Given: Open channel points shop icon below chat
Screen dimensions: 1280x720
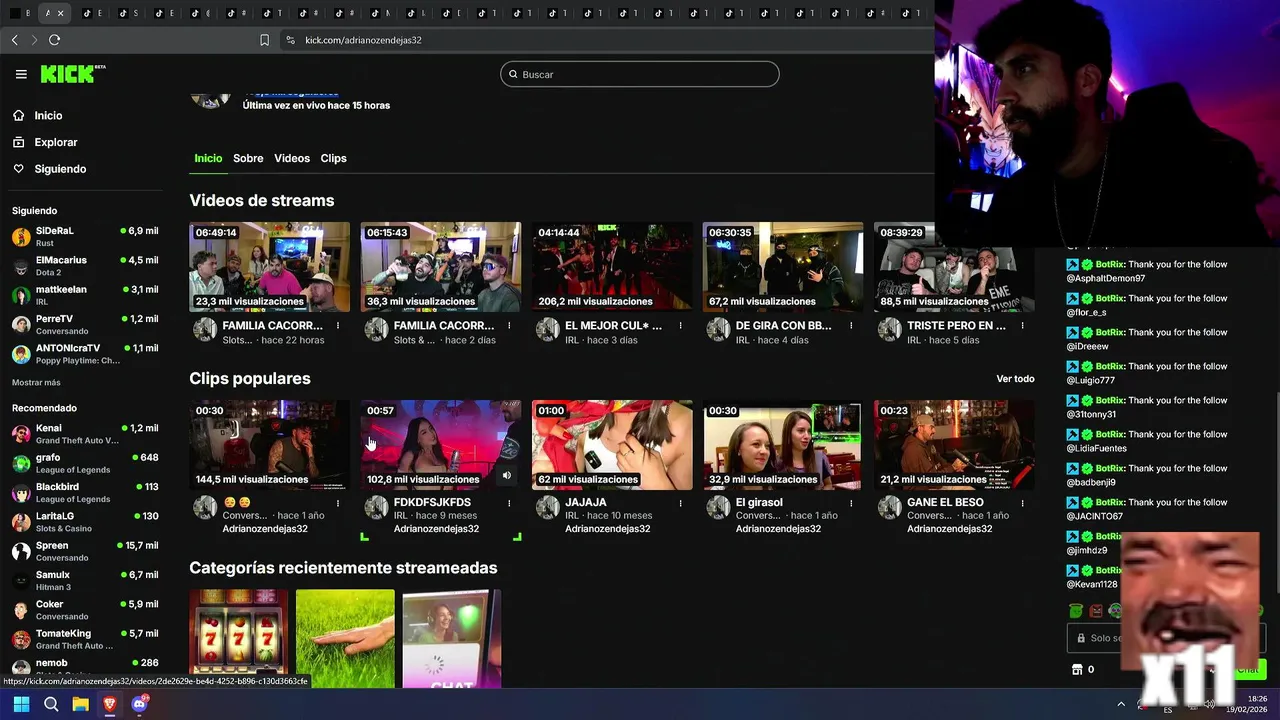Looking at the screenshot, I should [x=1077, y=669].
